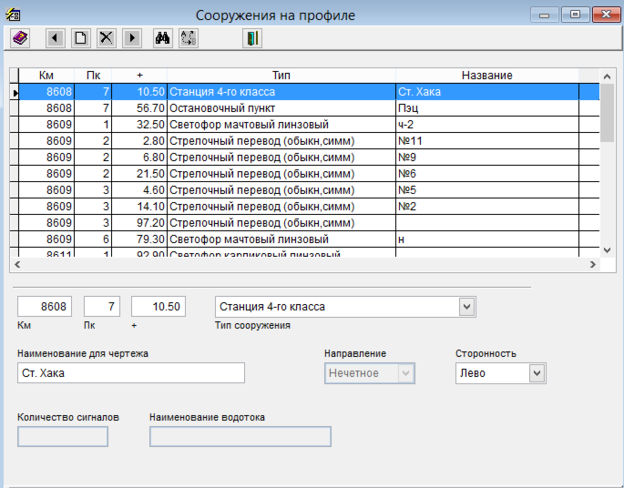The image size is (624, 488).
Task: Open the Направление dropdown
Action: (x=405, y=373)
